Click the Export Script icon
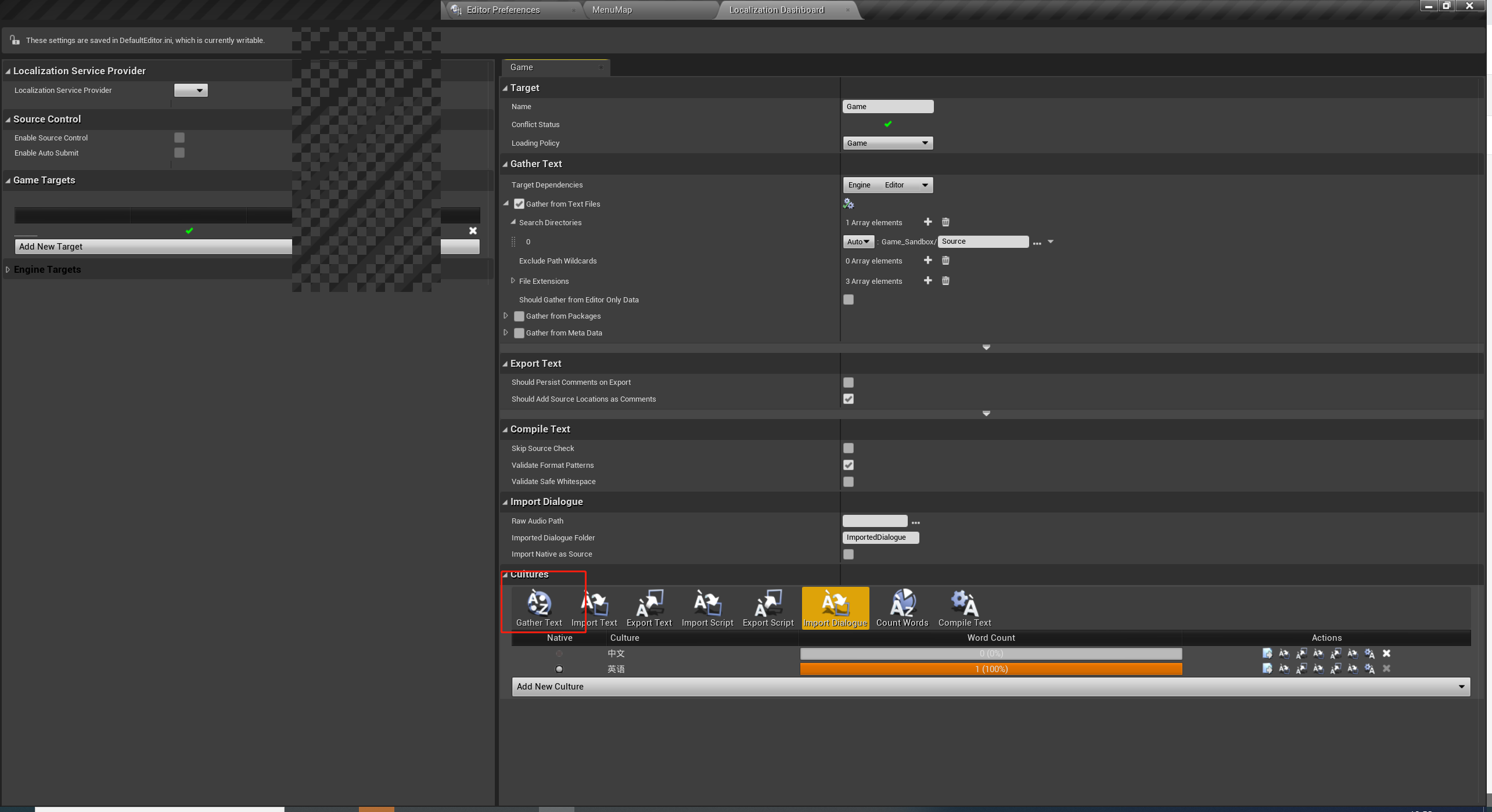Viewport: 1492px width, 812px height. [768, 607]
